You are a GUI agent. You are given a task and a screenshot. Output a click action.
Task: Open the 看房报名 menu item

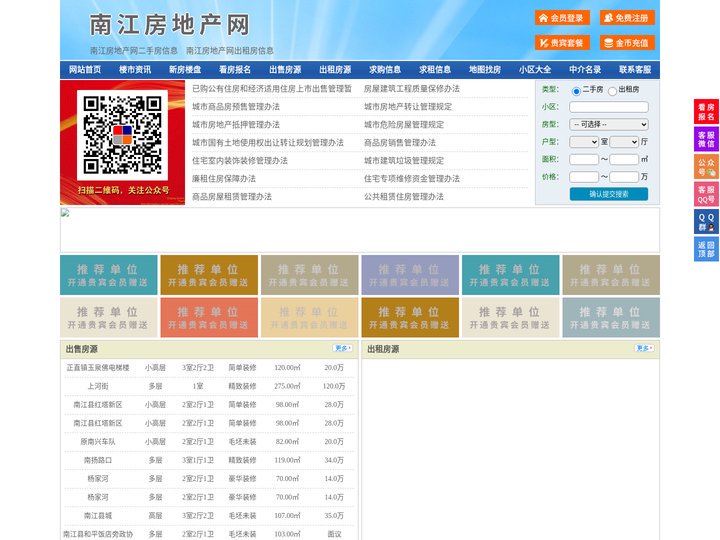pos(235,70)
